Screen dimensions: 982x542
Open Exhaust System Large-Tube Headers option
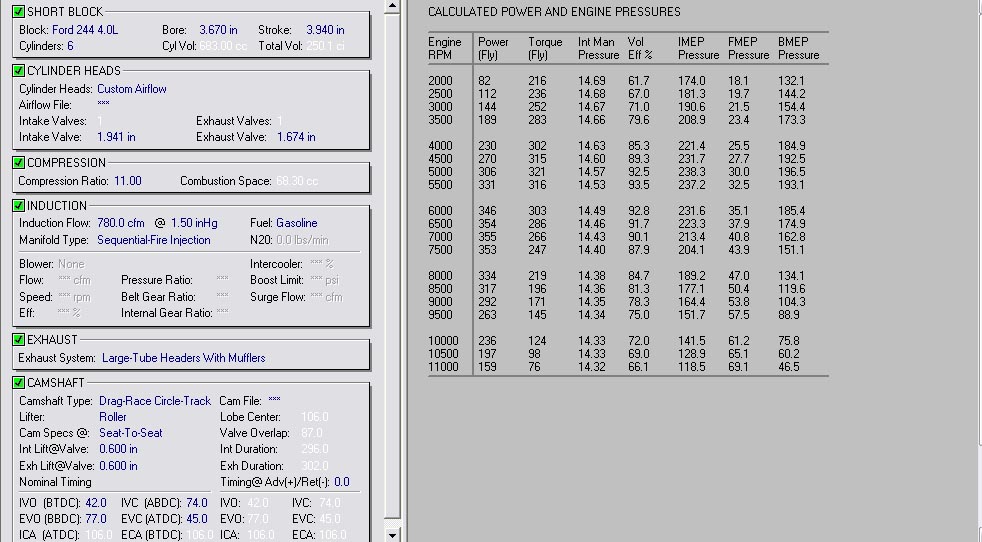click(x=184, y=358)
